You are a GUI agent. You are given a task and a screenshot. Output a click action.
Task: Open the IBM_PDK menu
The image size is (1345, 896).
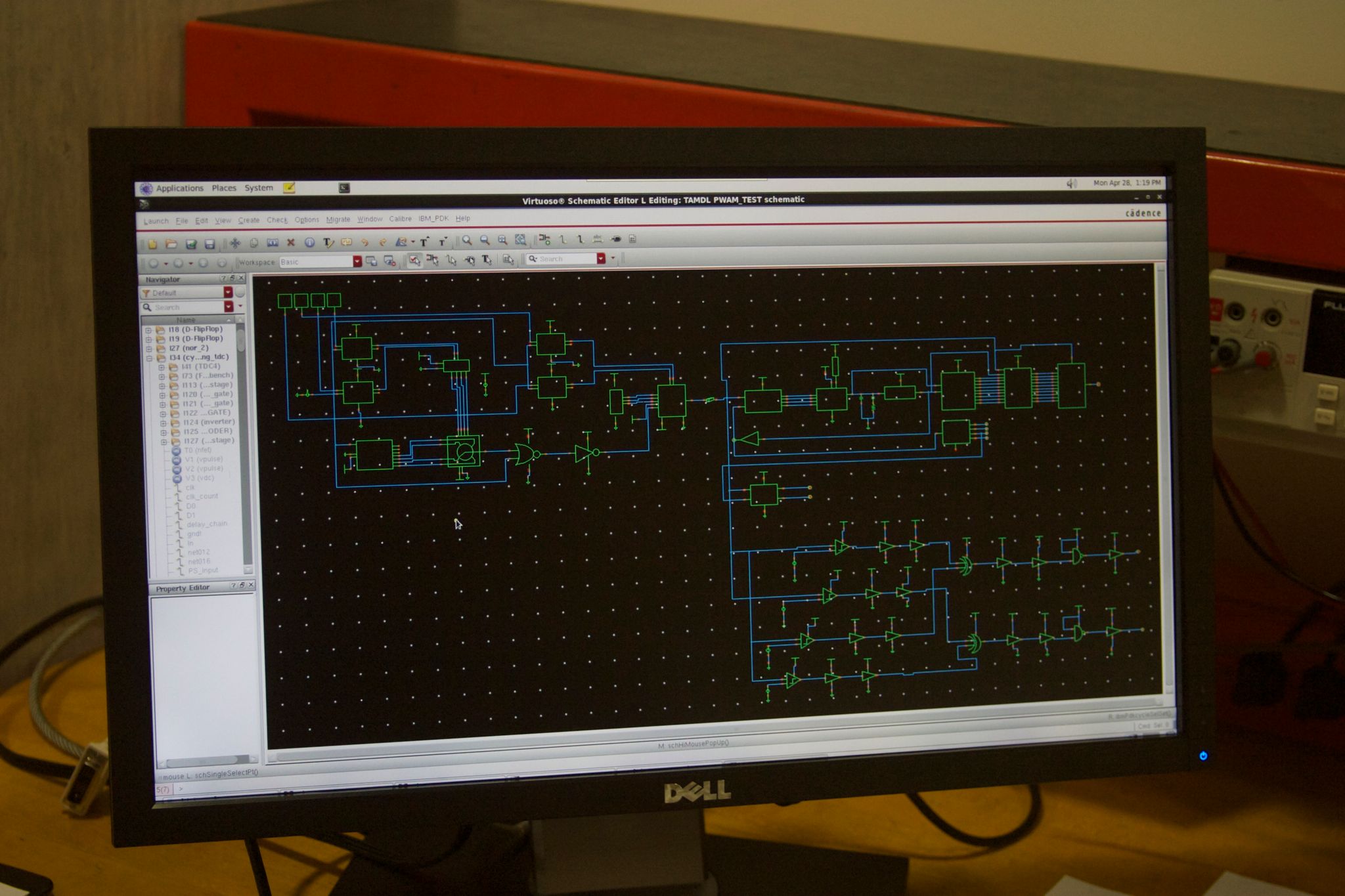coord(433,219)
